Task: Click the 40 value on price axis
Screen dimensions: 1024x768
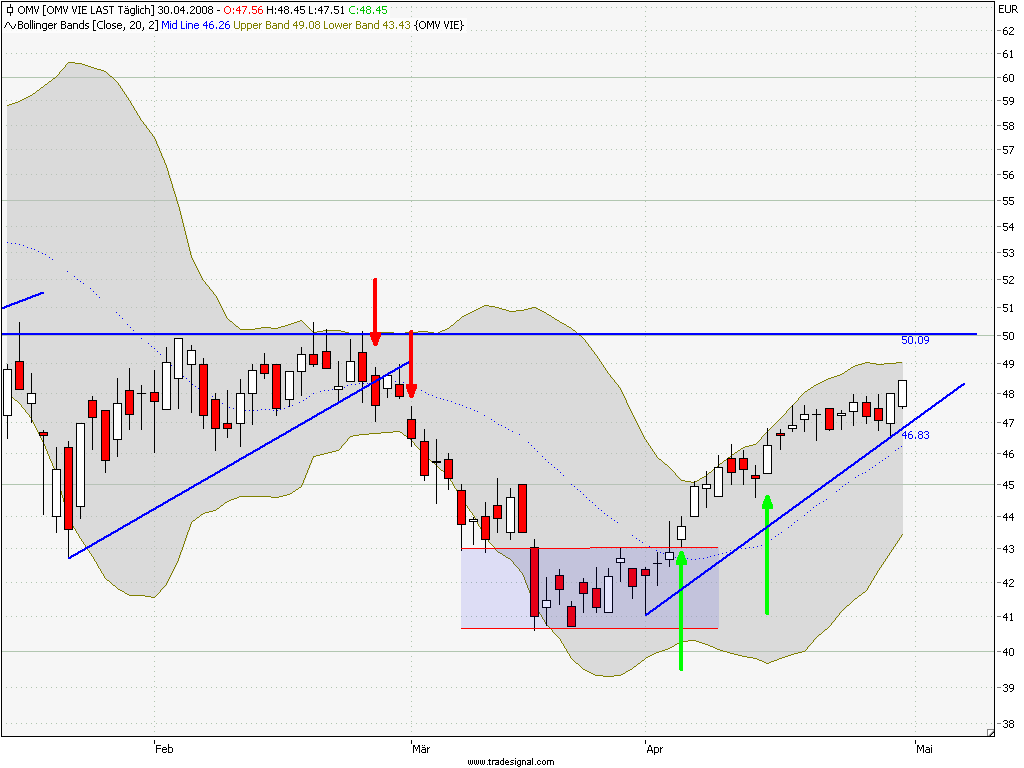Action: point(1008,652)
